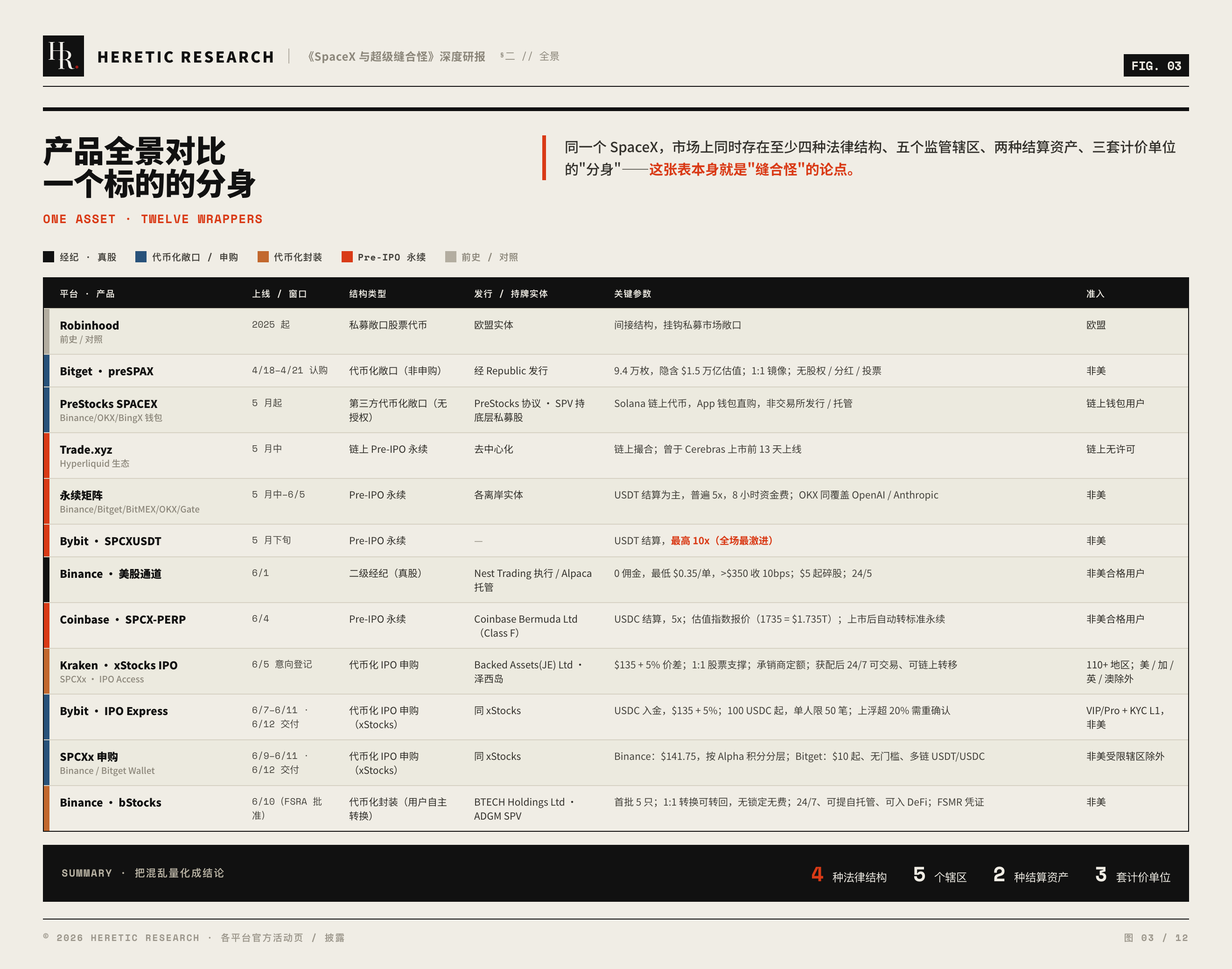Click the 3 套计价单位 summary stat

[1133, 875]
